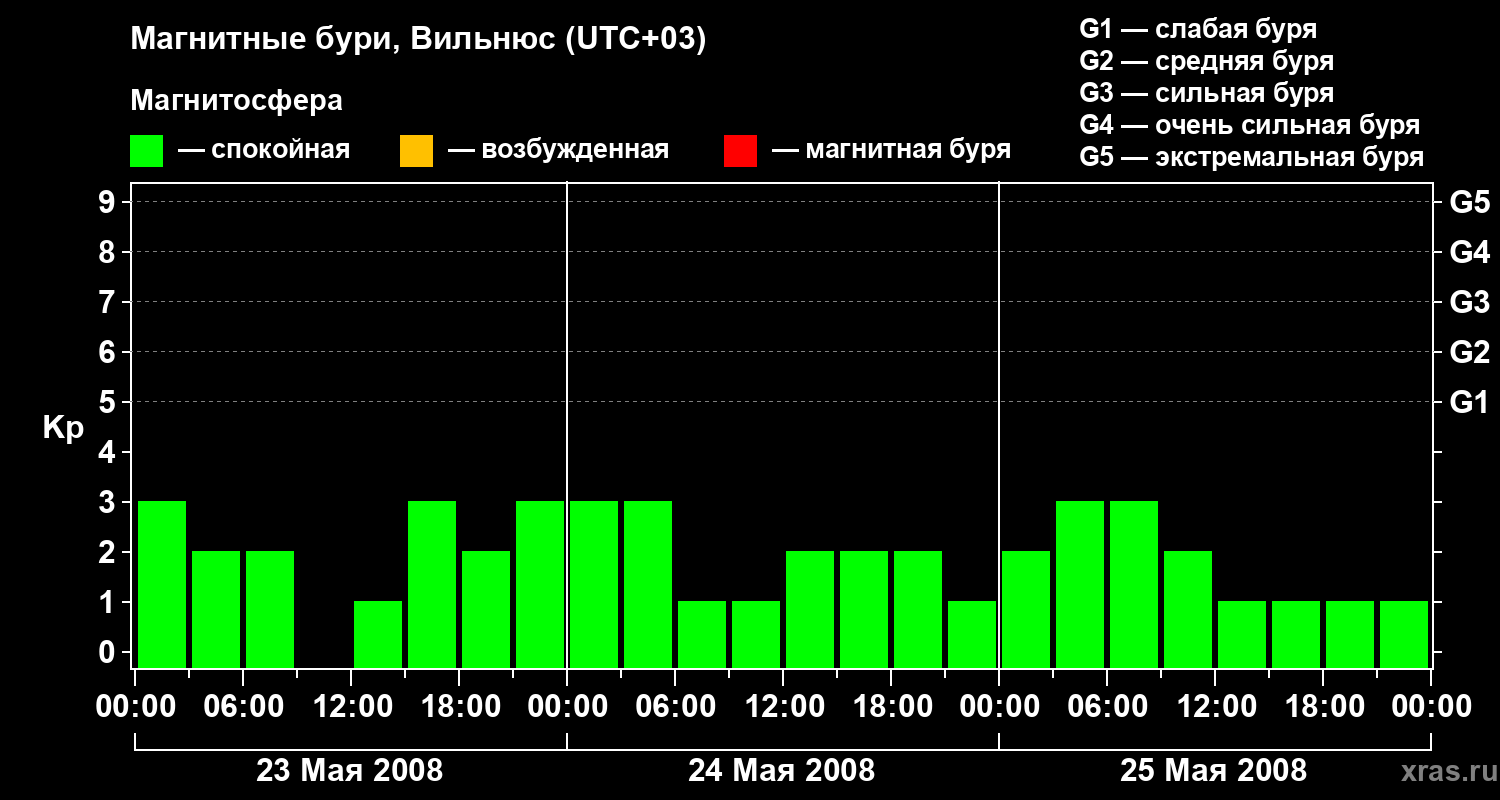
Task: Click the red "магнитная буря" legend swatch
Action: 740,151
